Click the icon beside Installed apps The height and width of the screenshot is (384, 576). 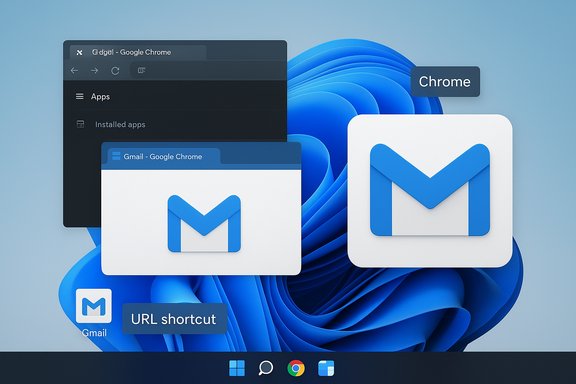pos(80,124)
